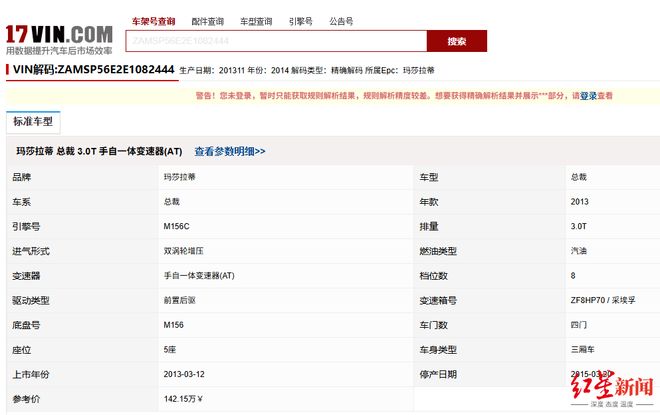This screenshot has width=660, height=415.
Task: Select the 标准车型 tab
Action: (x=33, y=122)
